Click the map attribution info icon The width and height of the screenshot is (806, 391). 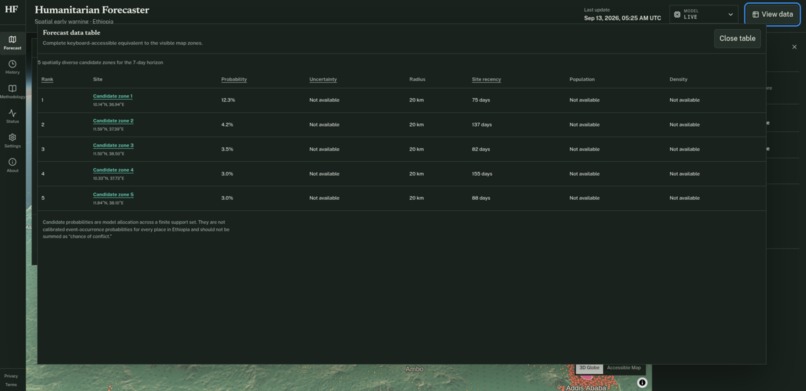click(642, 382)
